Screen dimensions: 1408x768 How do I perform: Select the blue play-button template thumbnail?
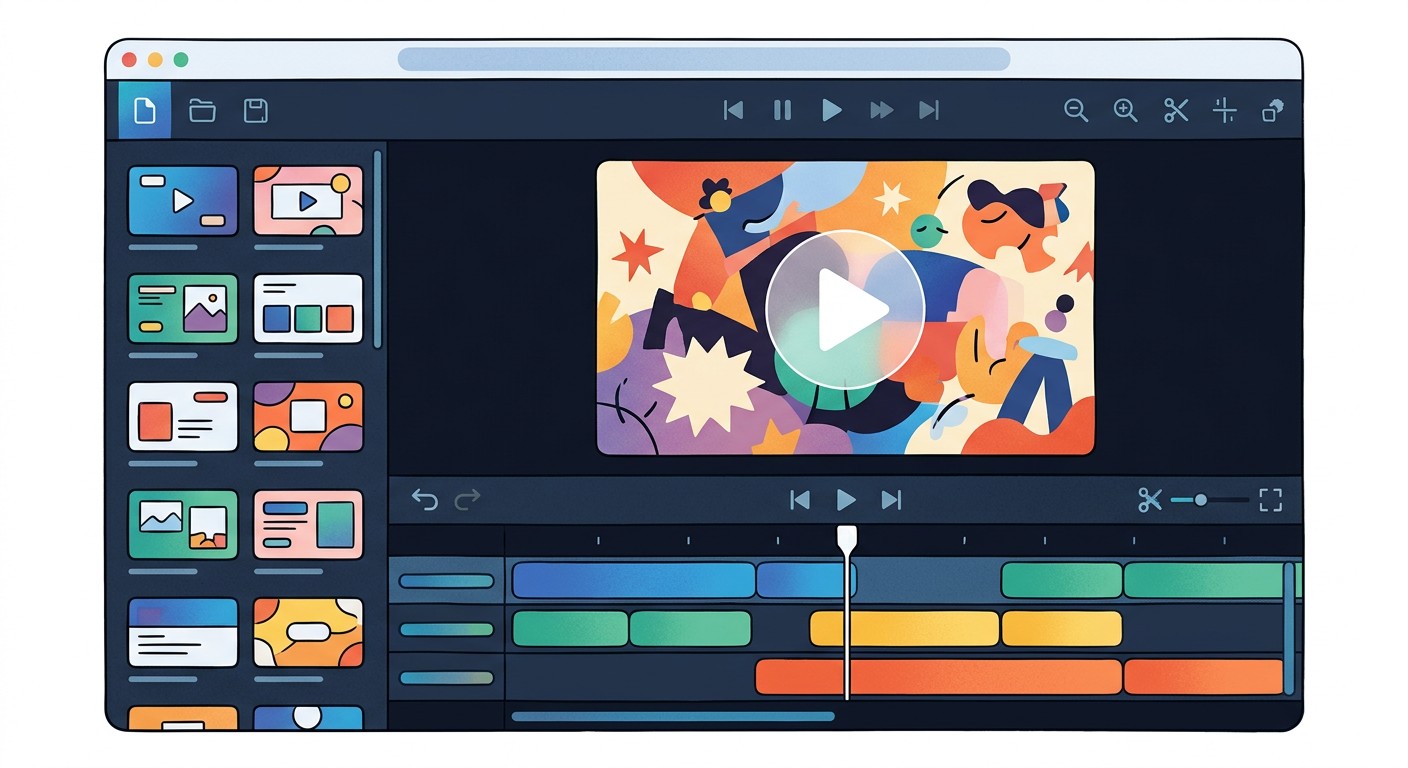[x=183, y=201]
